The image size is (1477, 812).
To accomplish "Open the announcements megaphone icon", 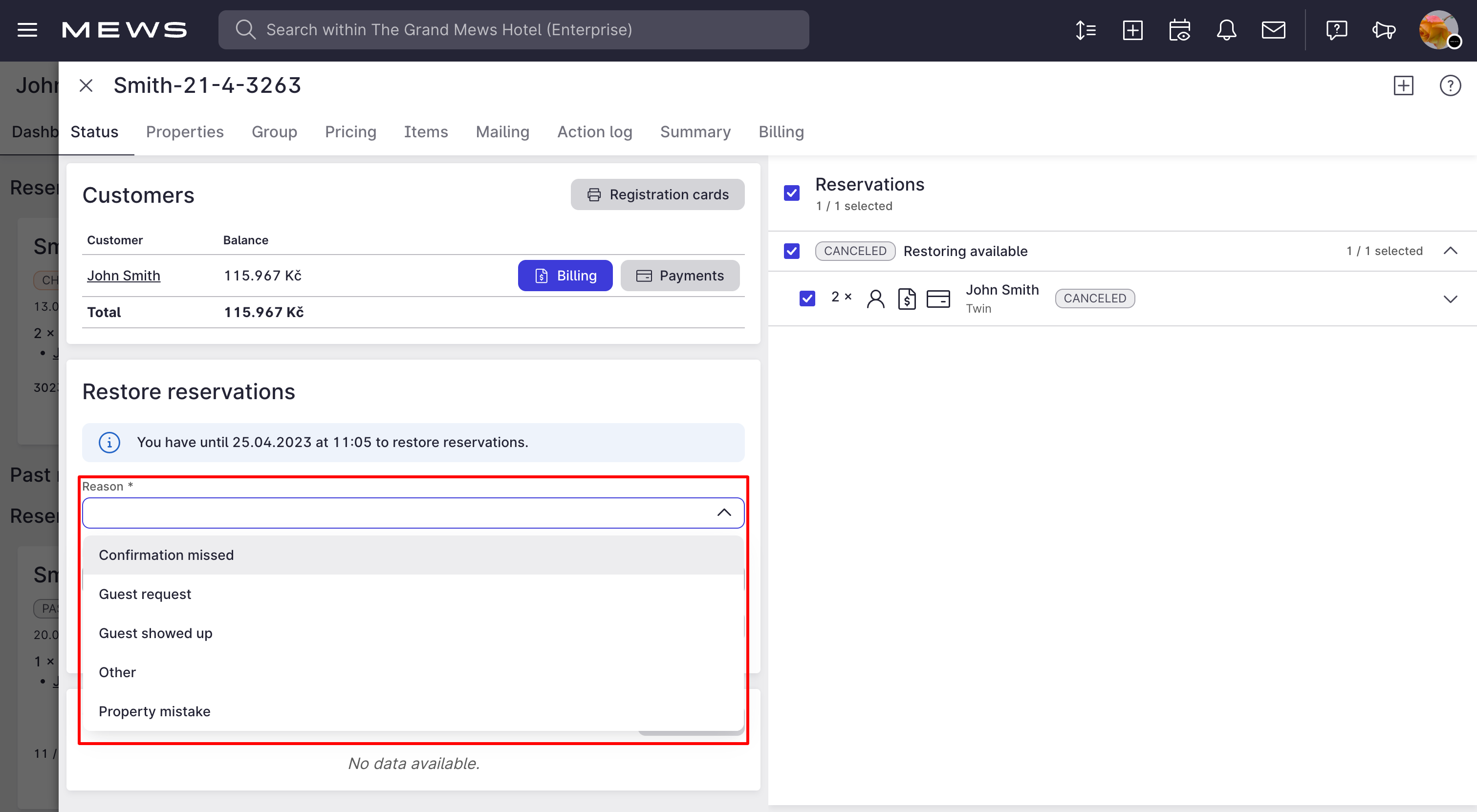I will coord(1384,30).
